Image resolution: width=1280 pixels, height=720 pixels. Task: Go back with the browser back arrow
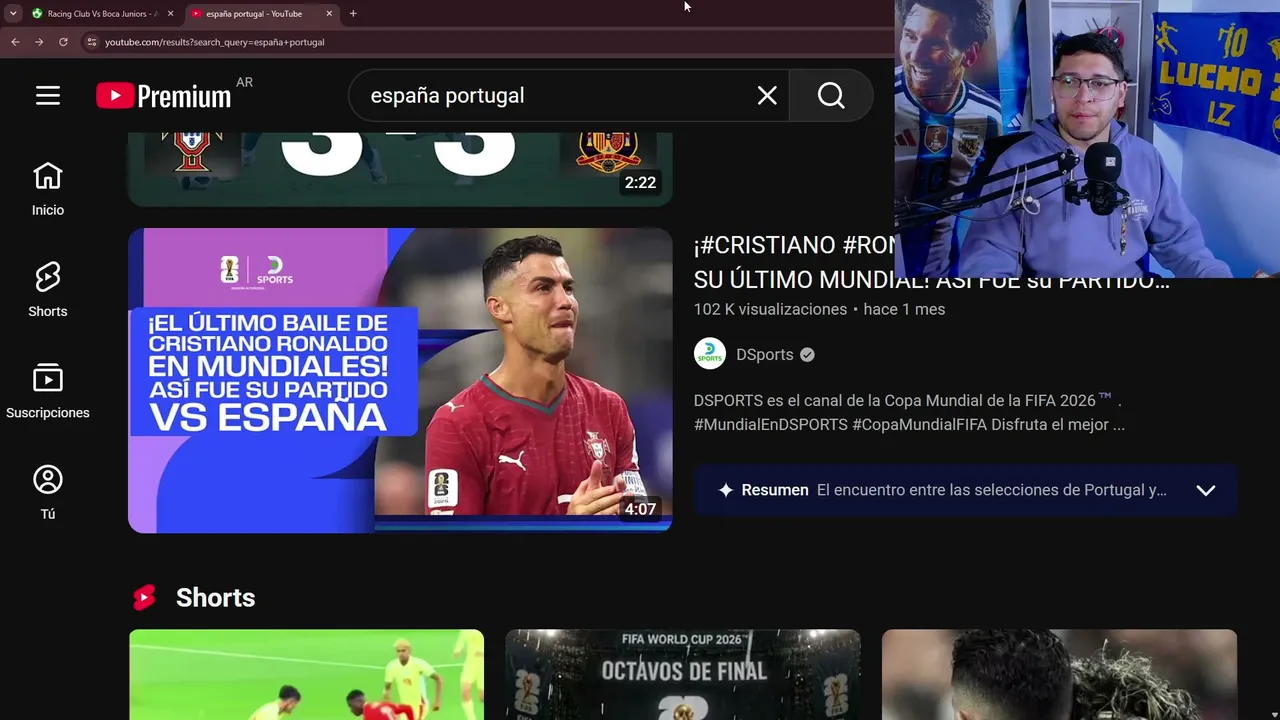click(x=15, y=42)
